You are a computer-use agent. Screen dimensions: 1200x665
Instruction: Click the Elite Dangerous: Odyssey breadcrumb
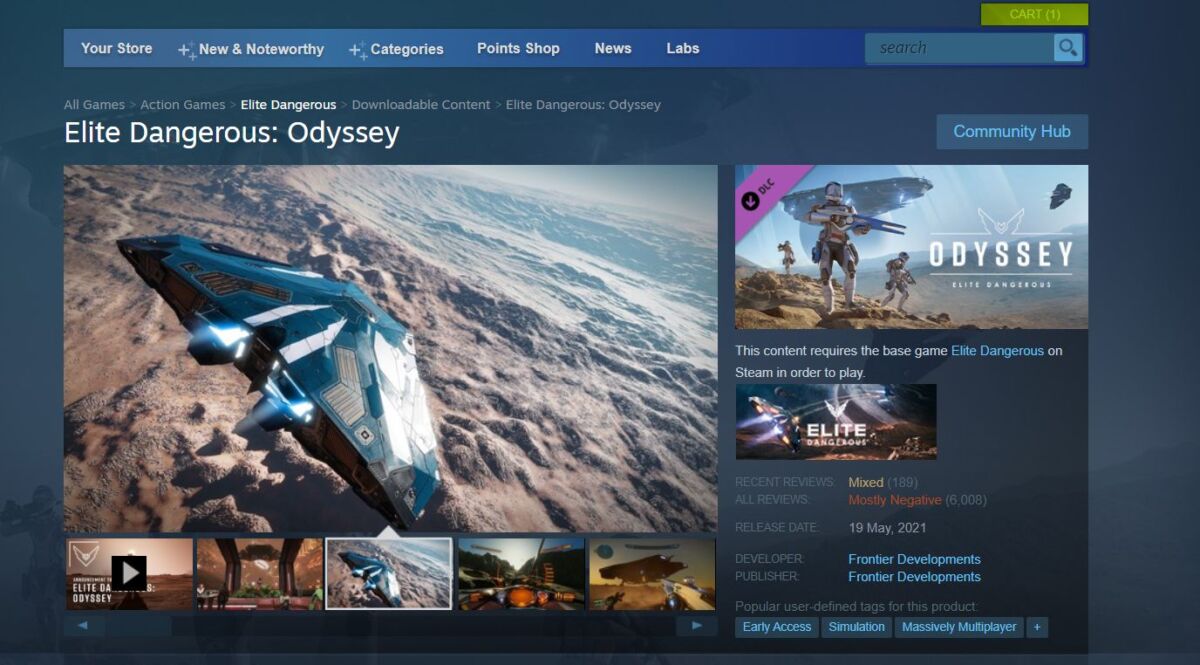coord(583,104)
